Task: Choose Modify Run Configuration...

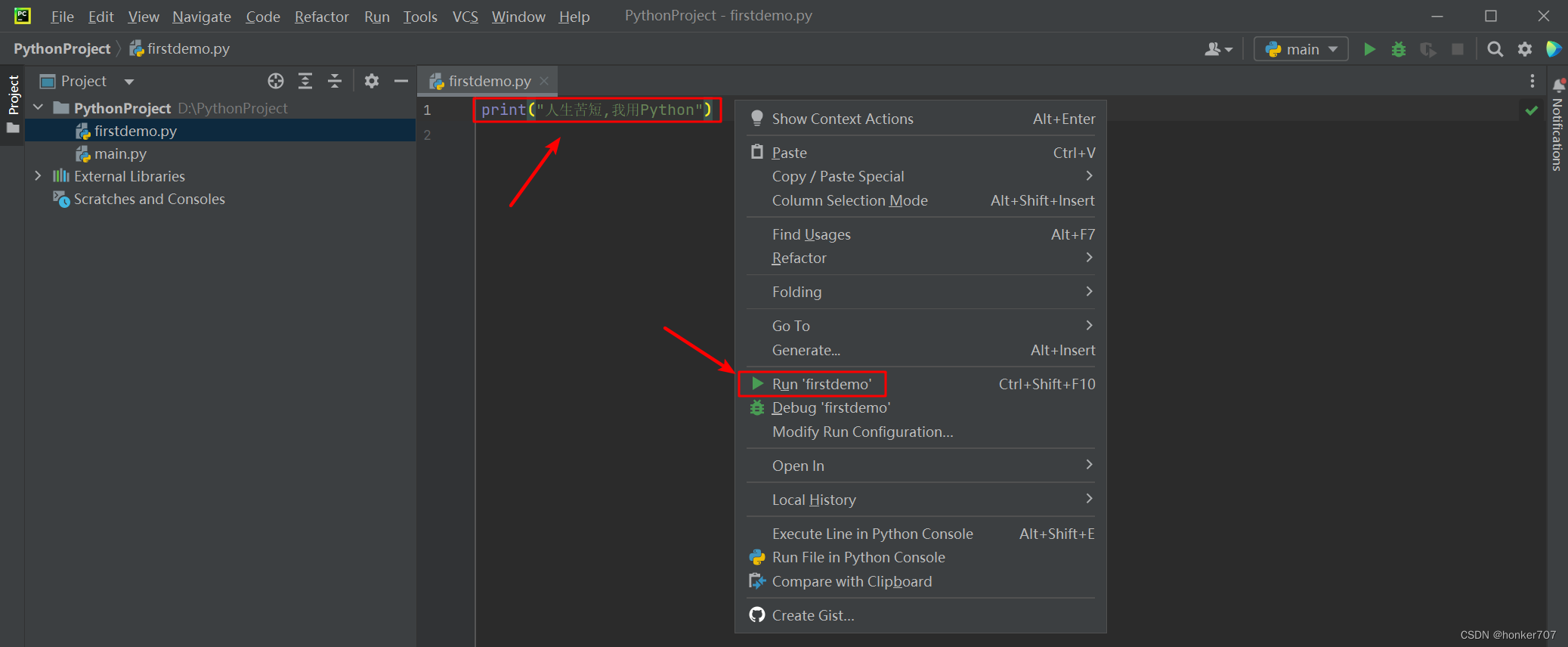Action: point(920,432)
